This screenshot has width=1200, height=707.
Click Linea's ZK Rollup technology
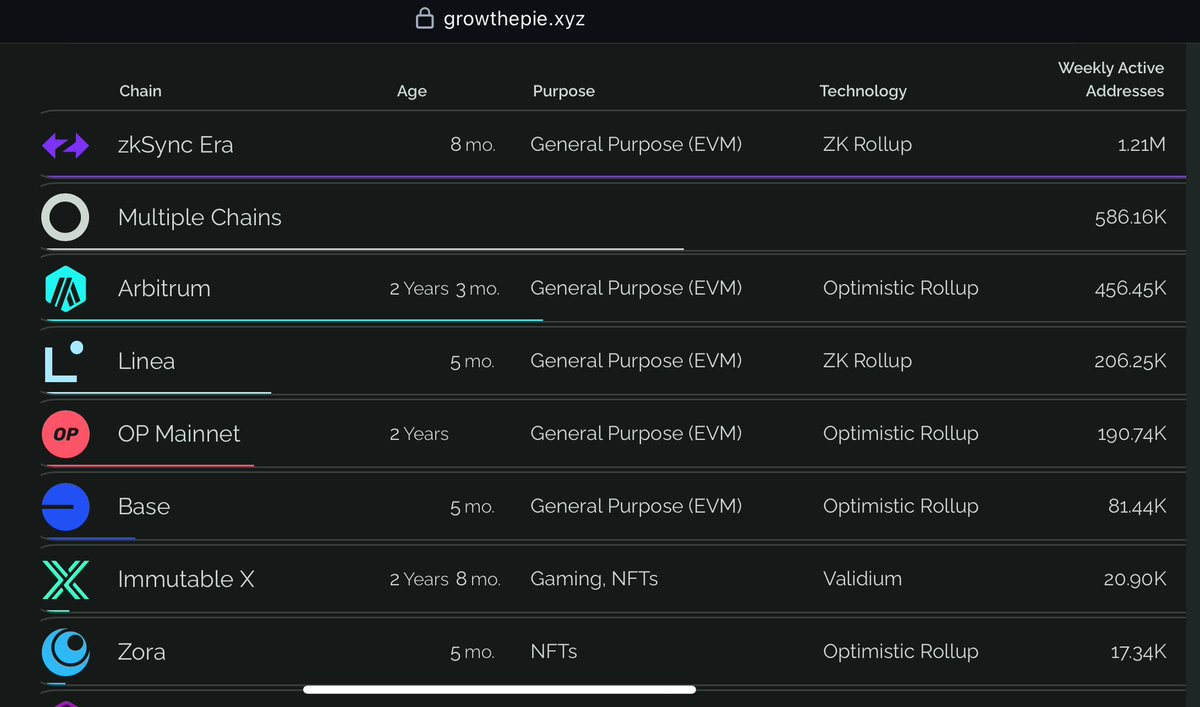pyautogui.click(x=867, y=361)
